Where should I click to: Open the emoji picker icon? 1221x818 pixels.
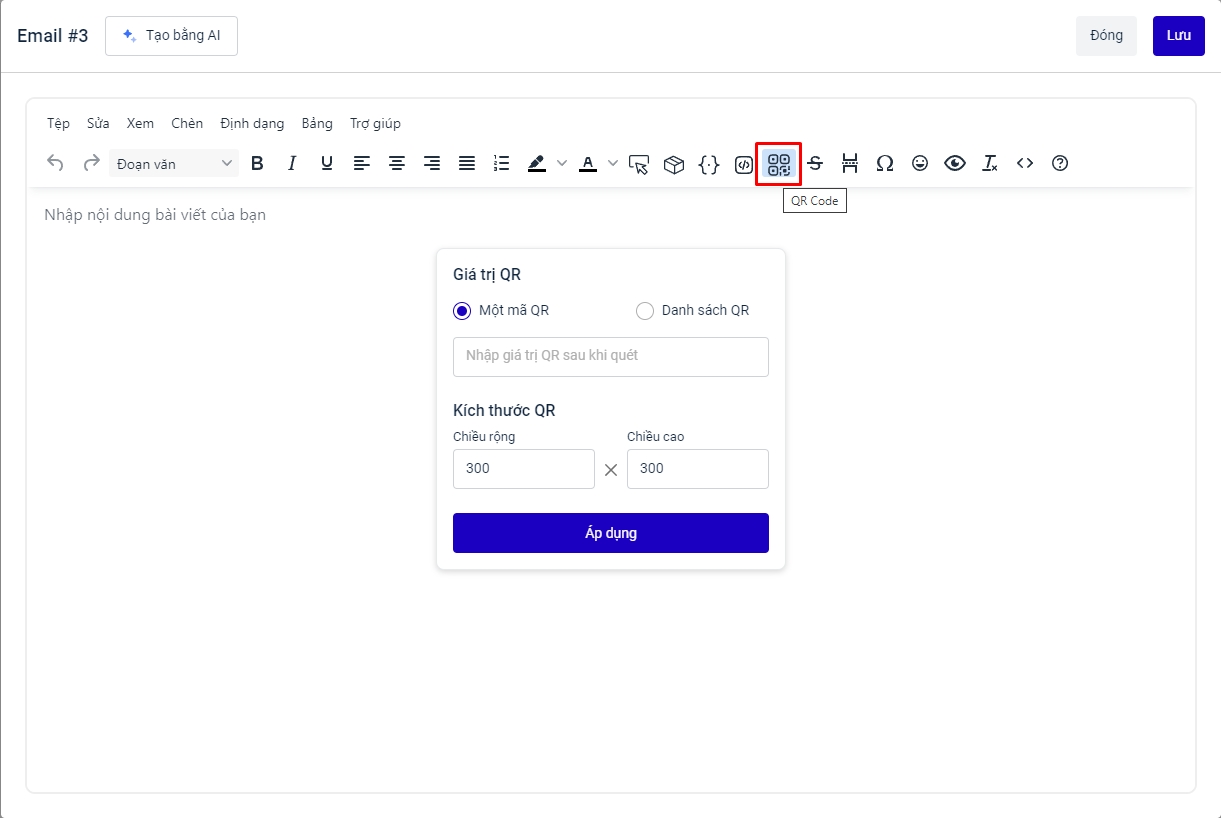(920, 164)
